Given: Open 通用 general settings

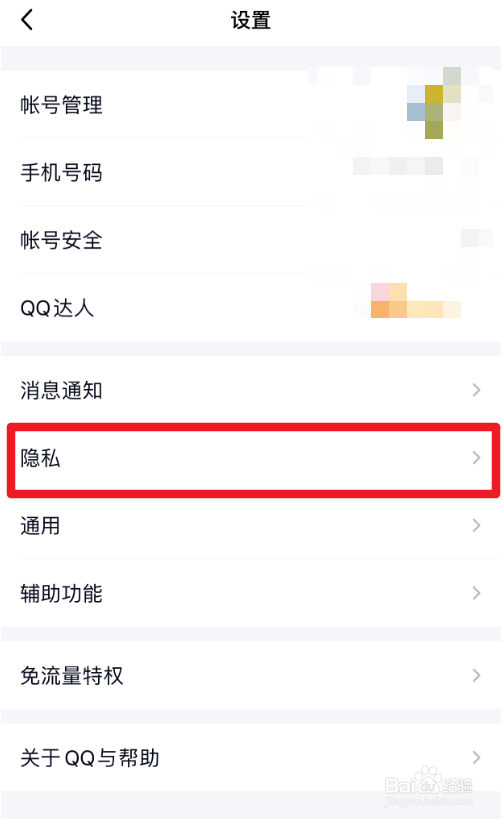Looking at the screenshot, I should click(x=251, y=525).
